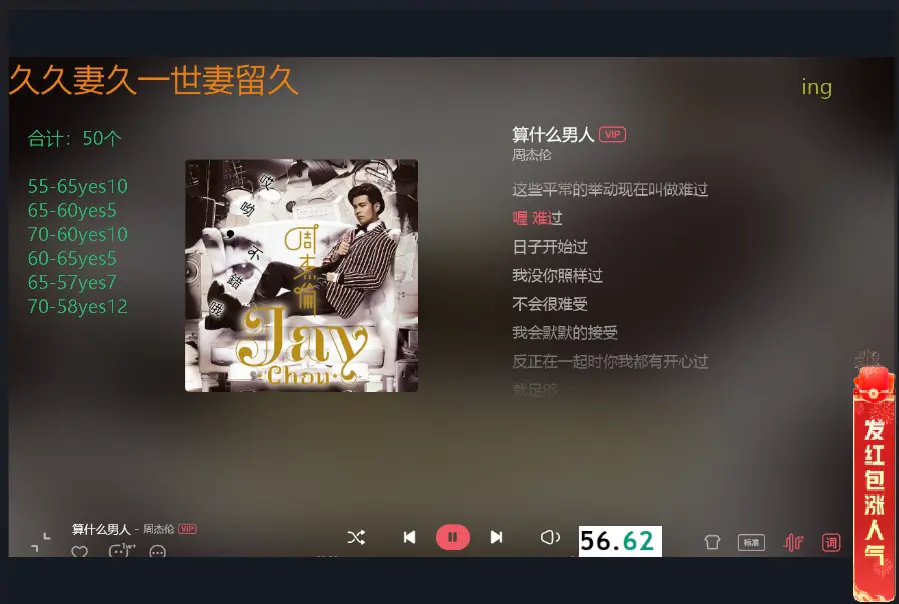Click the Jay Chou album cover

[x=302, y=275]
